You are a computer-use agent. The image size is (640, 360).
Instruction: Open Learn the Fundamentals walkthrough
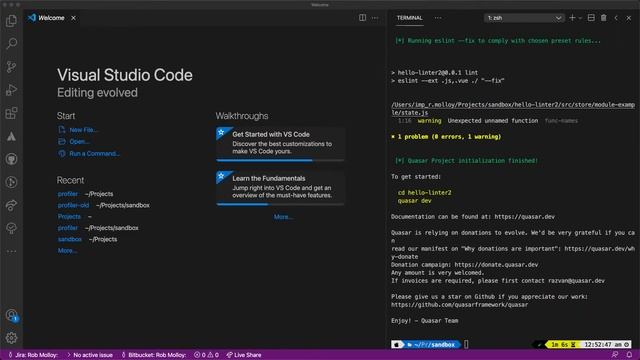click(280, 187)
